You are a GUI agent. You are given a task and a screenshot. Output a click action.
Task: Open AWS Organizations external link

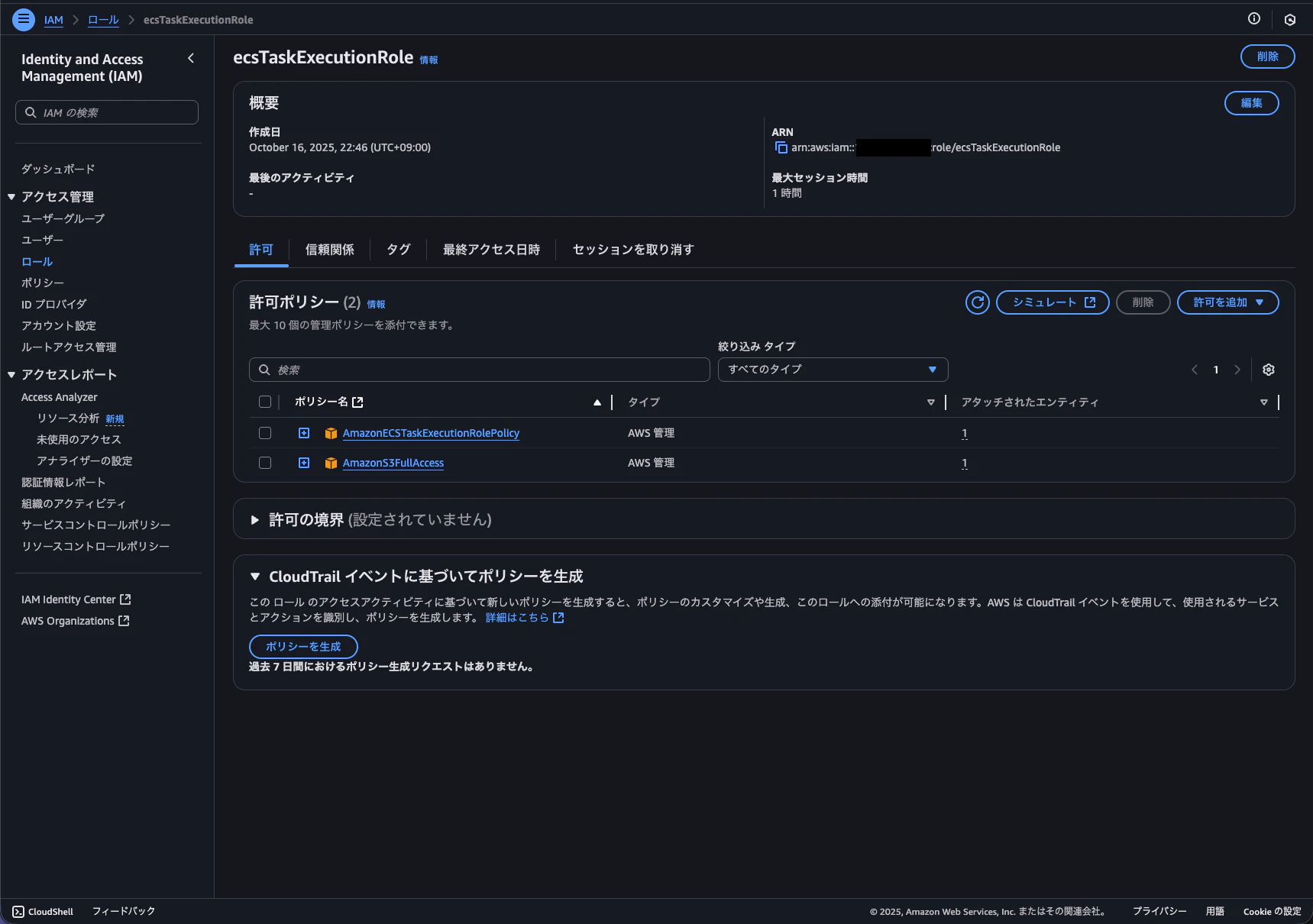click(x=76, y=621)
